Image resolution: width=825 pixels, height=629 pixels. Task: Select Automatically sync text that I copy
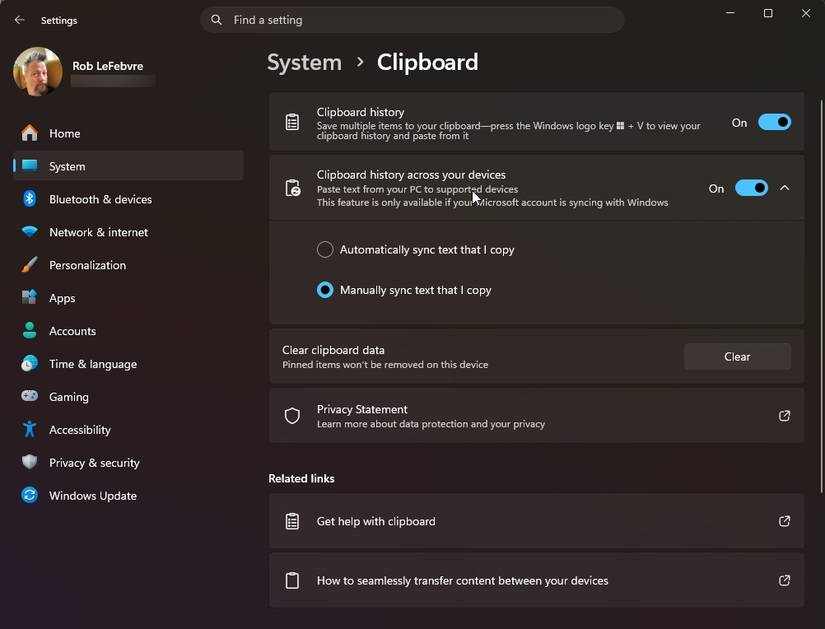pos(324,249)
